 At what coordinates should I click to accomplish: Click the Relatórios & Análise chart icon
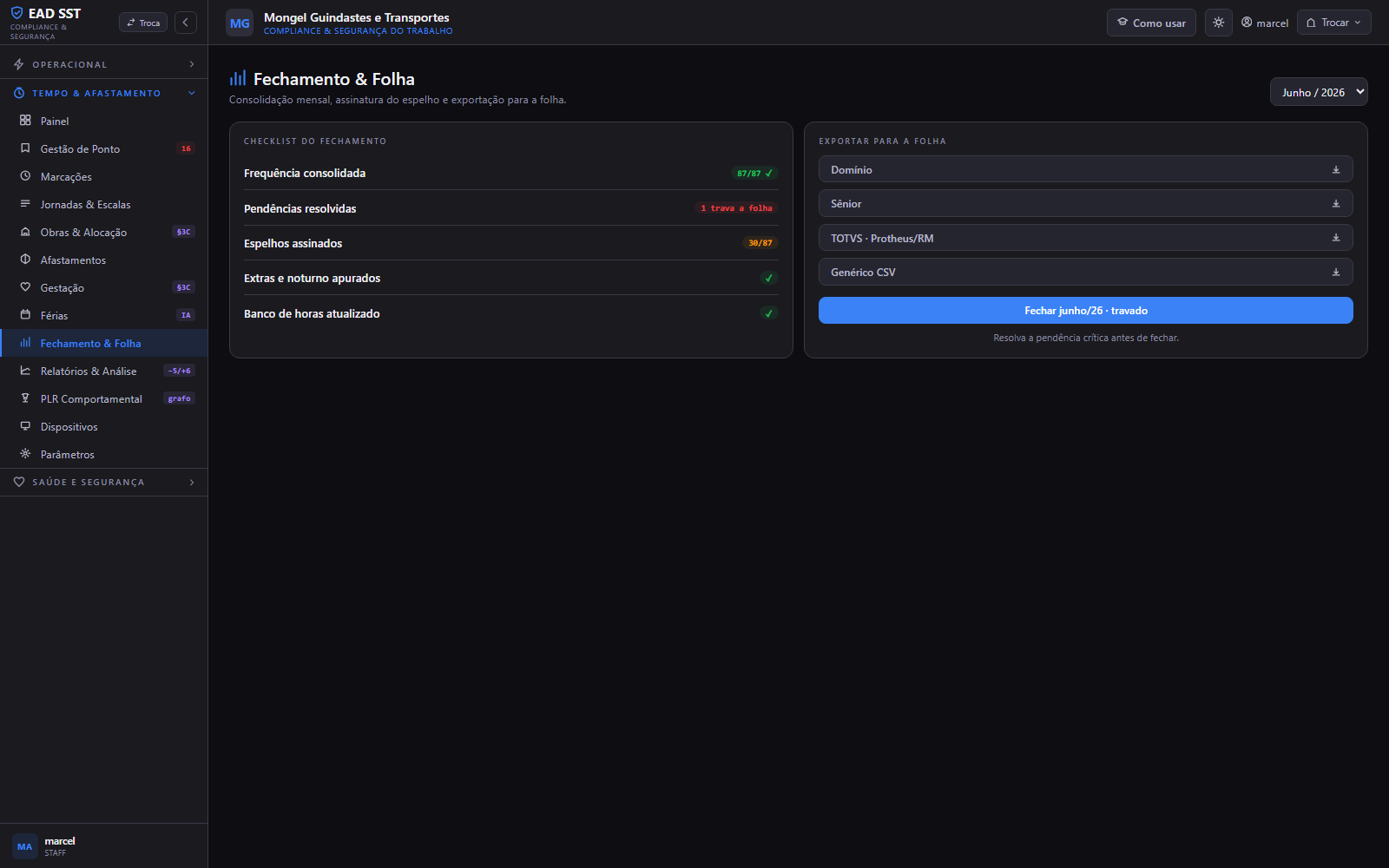point(25,371)
